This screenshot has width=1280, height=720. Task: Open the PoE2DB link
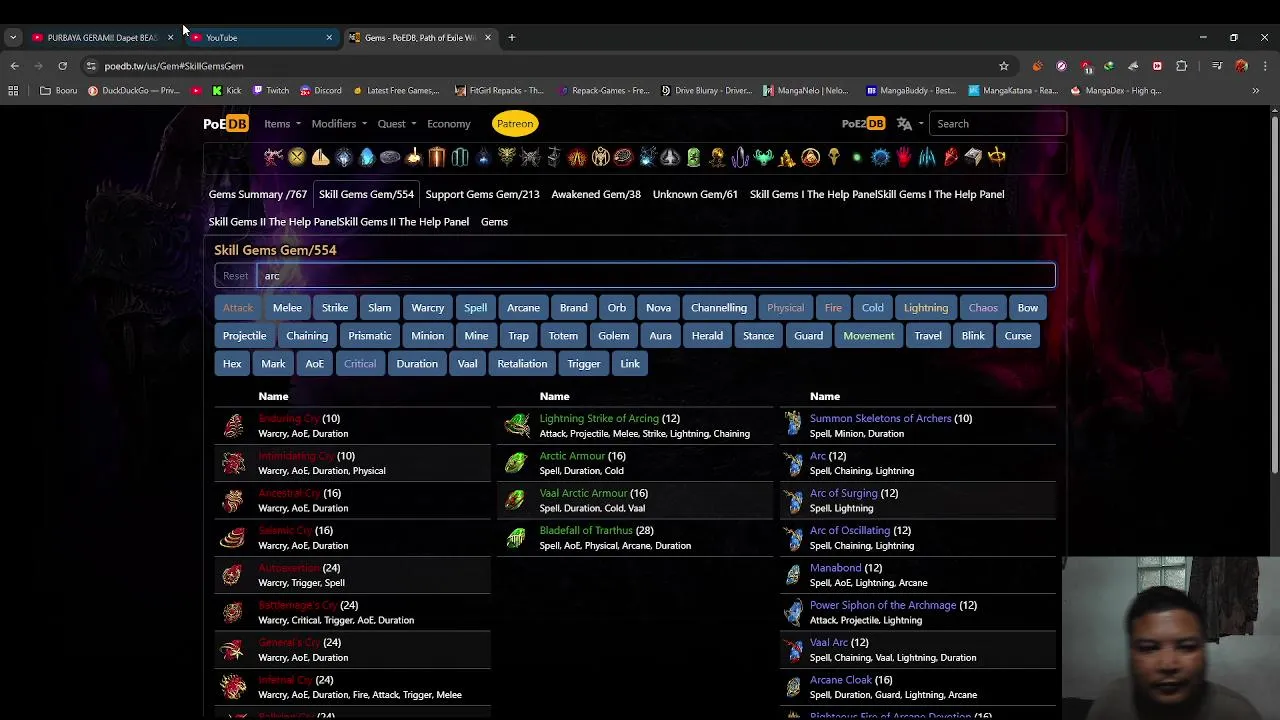point(863,124)
